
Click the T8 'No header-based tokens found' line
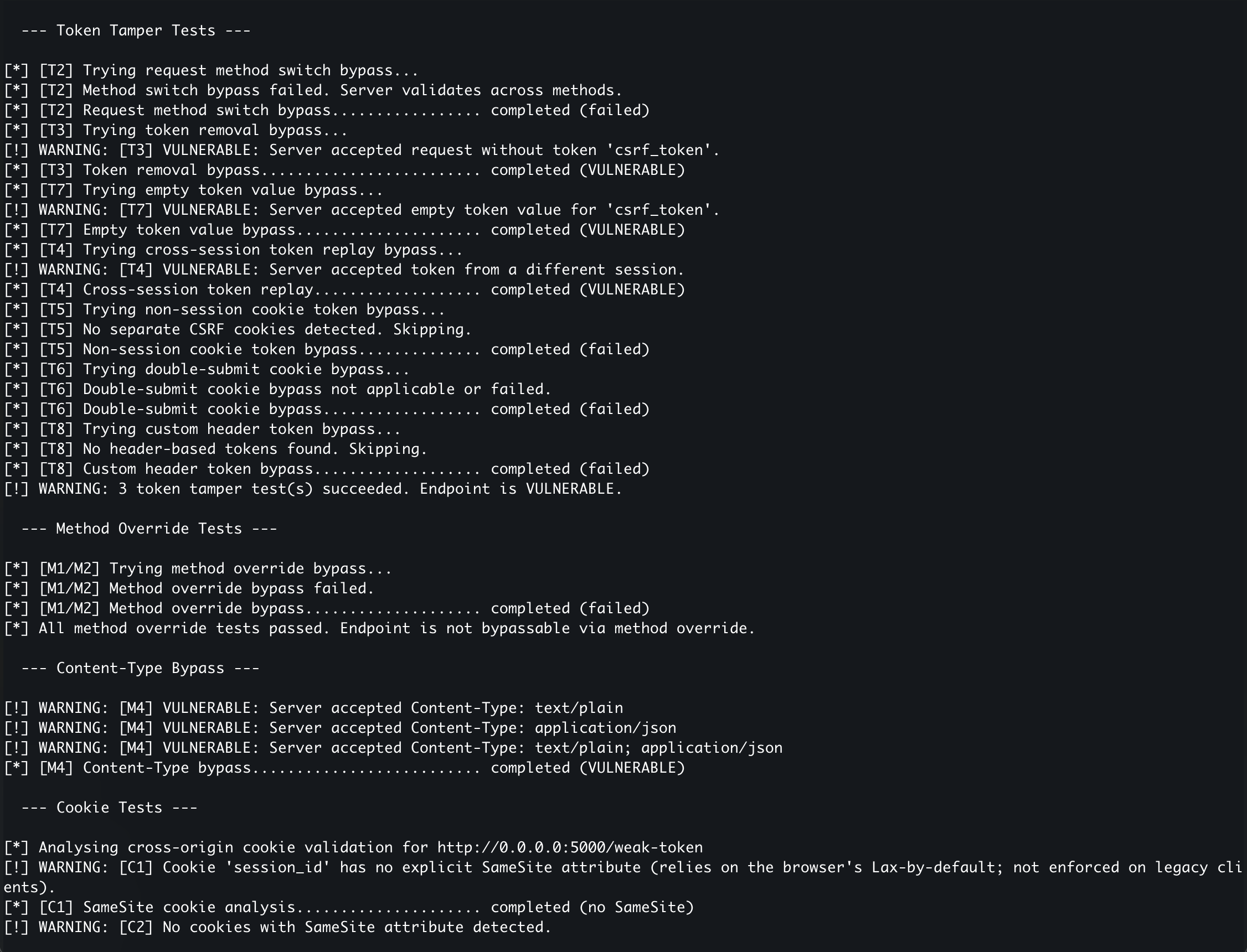[x=215, y=449]
